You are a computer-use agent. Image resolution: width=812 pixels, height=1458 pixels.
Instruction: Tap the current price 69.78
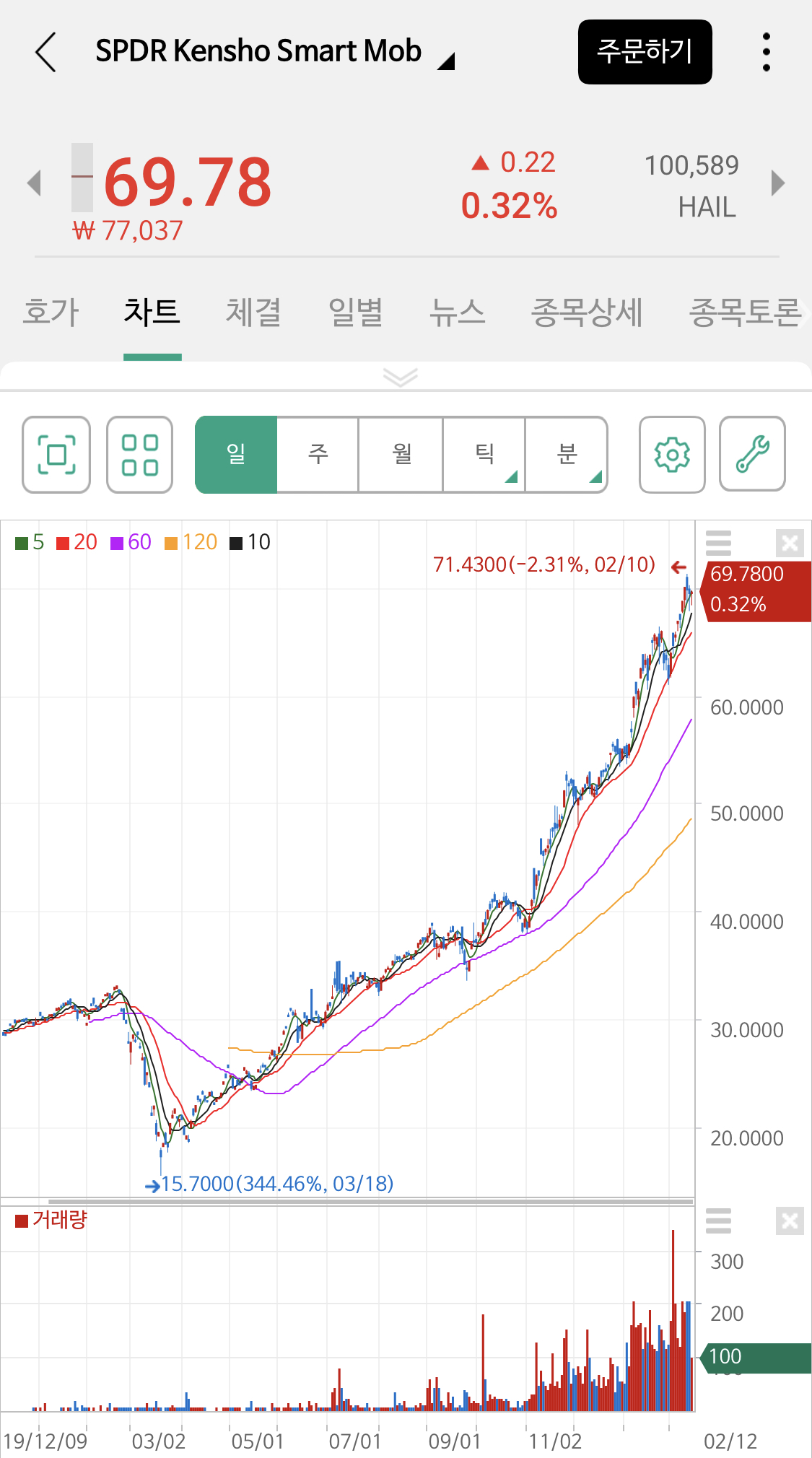pyautogui.click(x=188, y=182)
